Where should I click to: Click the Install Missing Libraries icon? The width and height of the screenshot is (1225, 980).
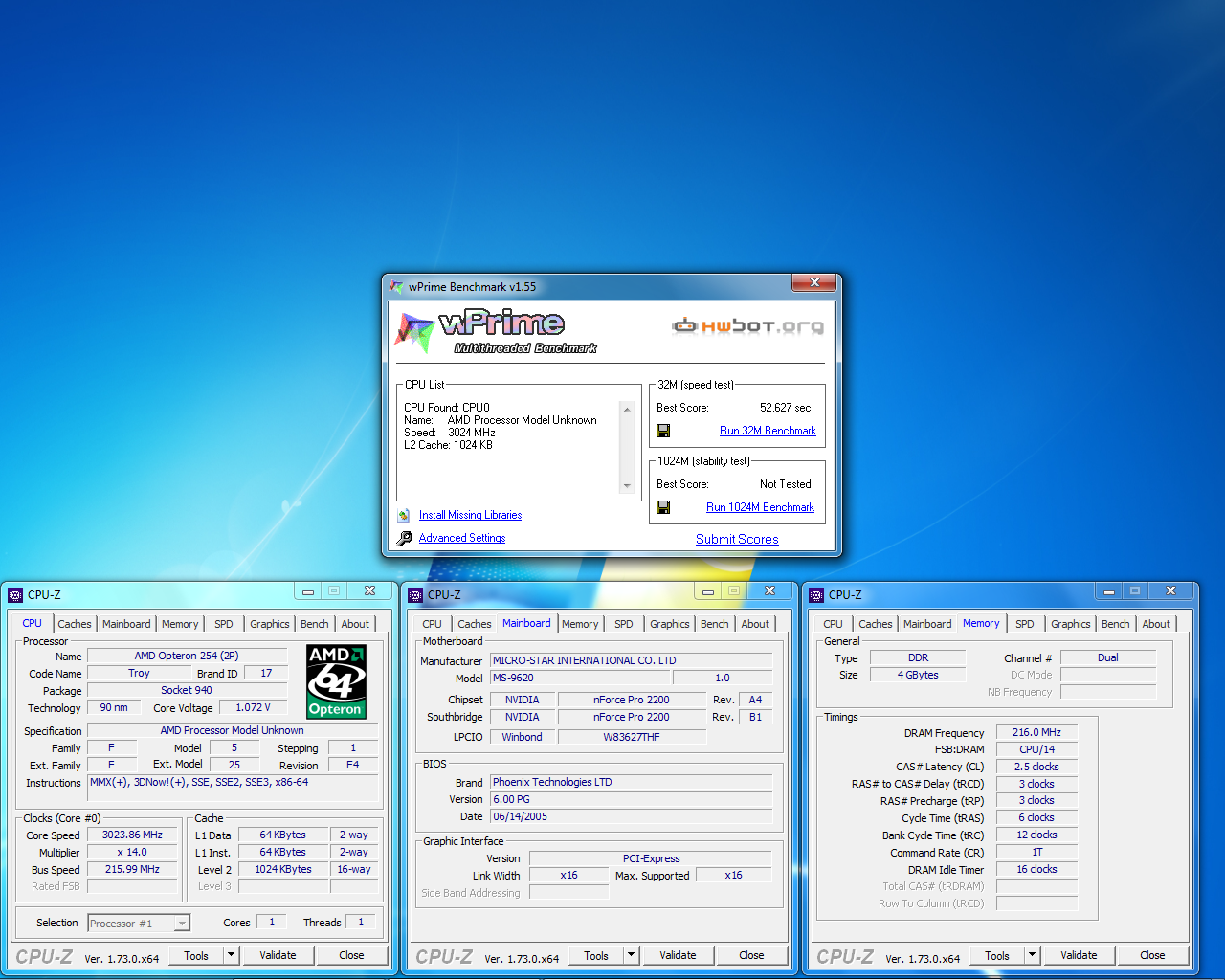[404, 515]
